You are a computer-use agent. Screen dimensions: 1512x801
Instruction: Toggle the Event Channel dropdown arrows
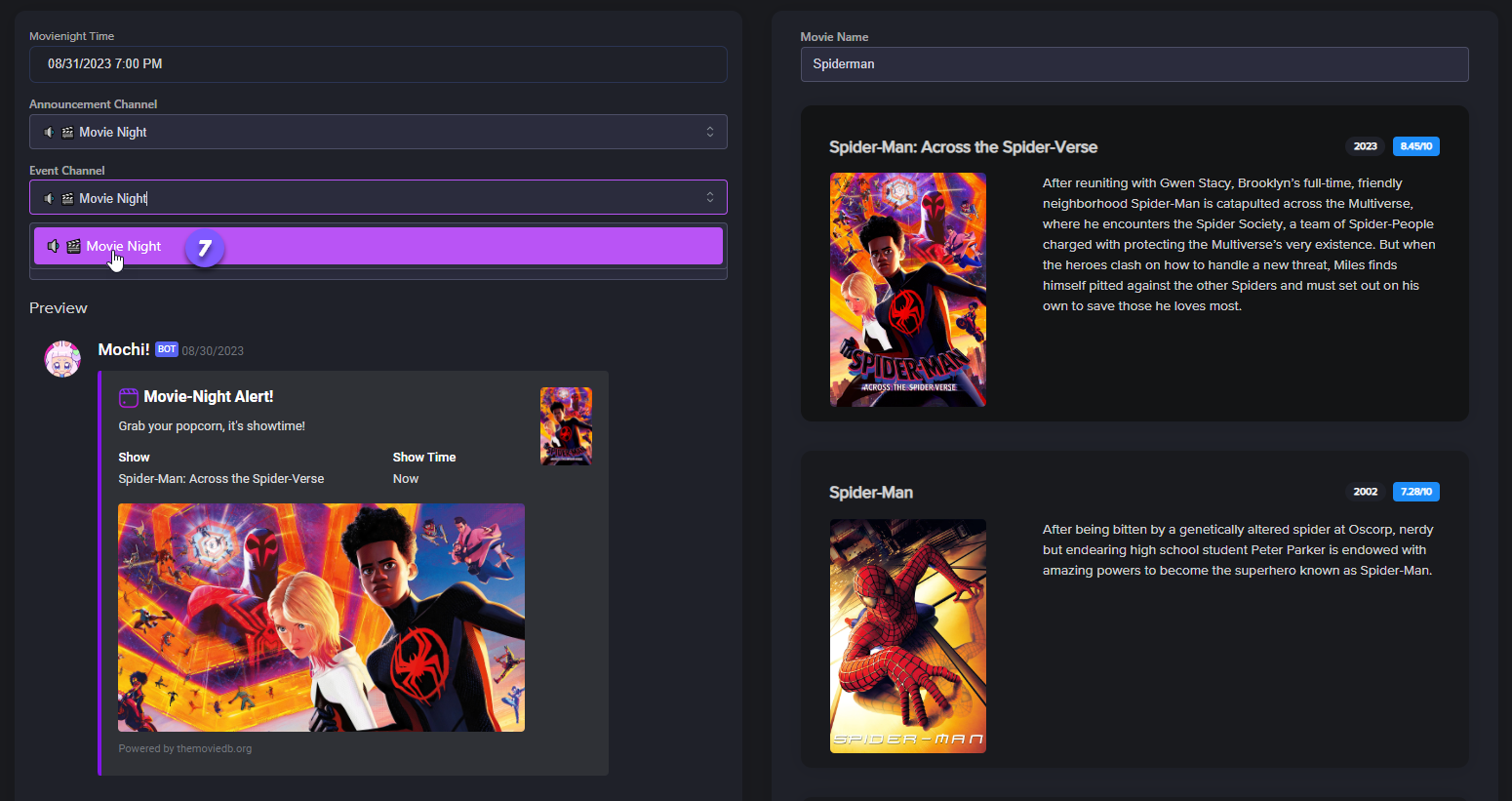pyautogui.click(x=709, y=198)
